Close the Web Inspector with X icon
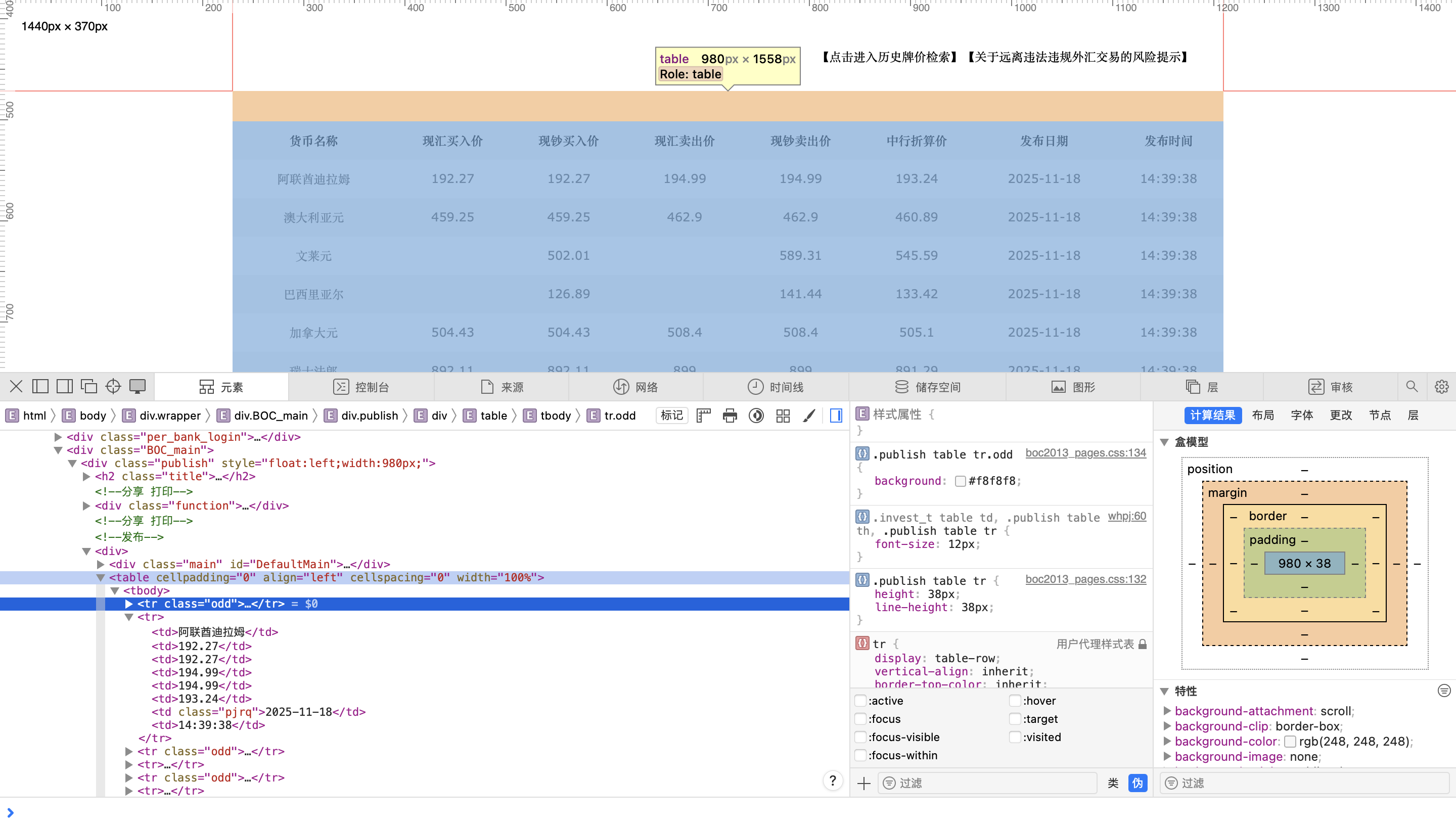This screenshot has height=827, width=1456. coord(16,387)
